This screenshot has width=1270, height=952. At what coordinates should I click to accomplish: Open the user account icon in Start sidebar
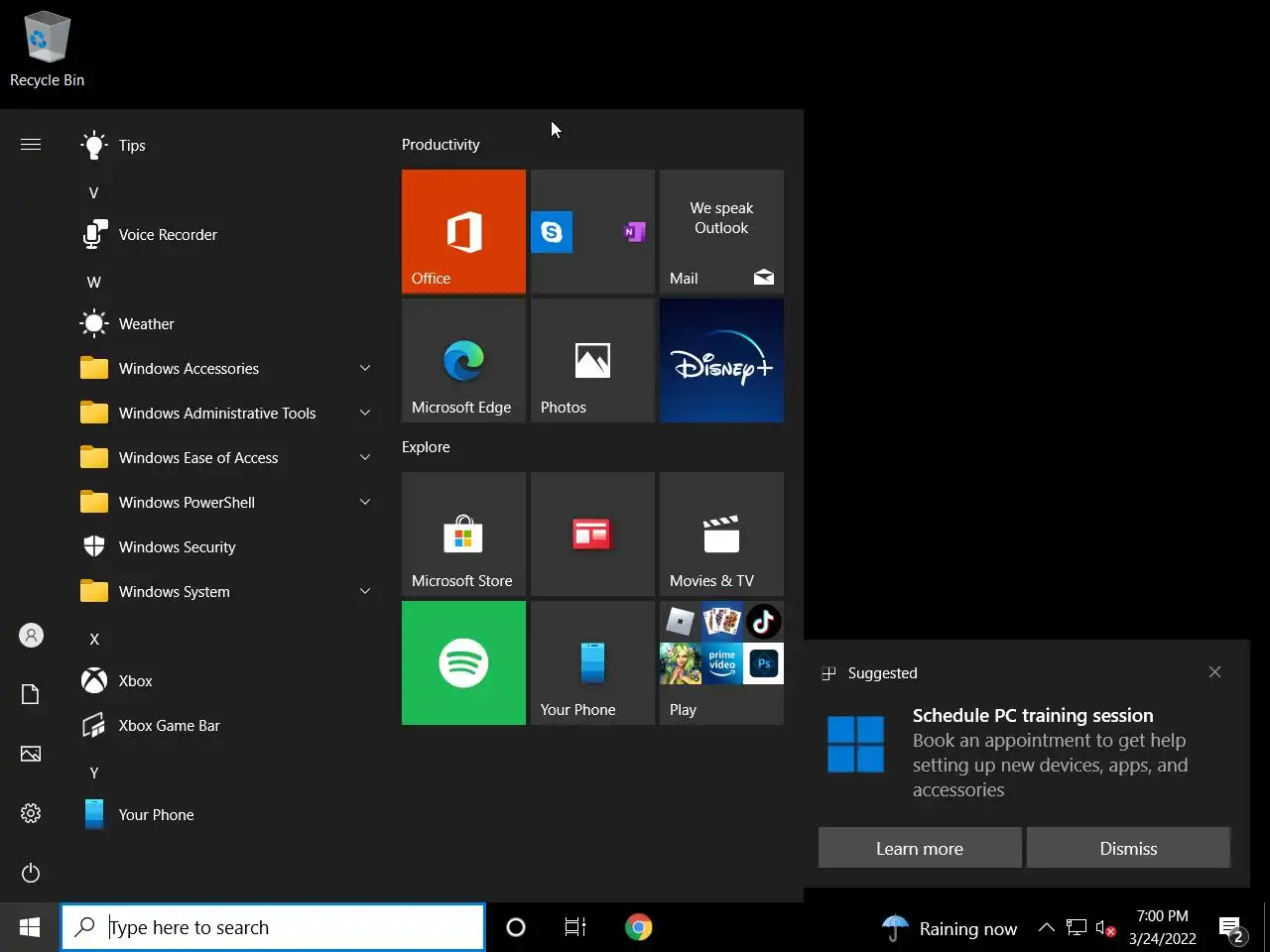coord(31,636)
